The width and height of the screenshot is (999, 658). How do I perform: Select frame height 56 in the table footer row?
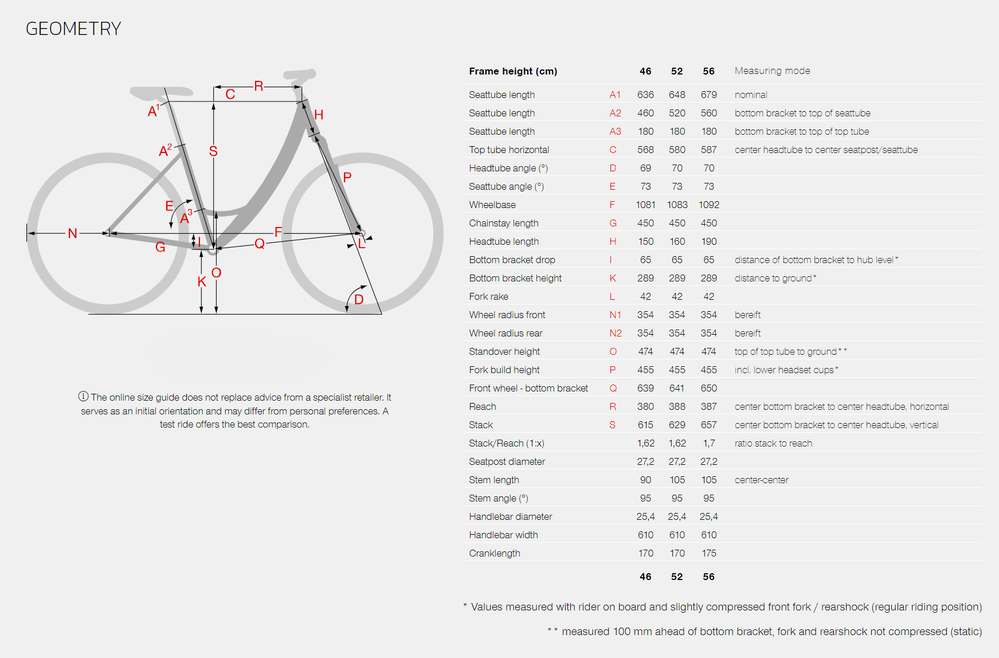click(x=708, y=577)
